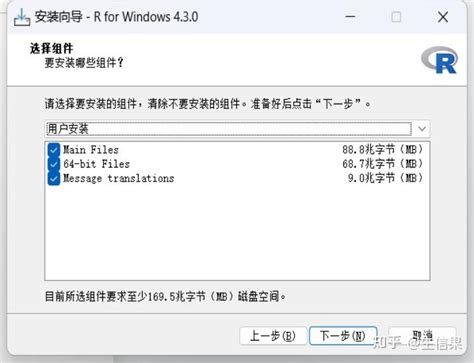The width and height of the screenshot is (474, 363).
Task: Click the instruction text about selecting components
Action: pyautogui.click(x=208, y=104)
